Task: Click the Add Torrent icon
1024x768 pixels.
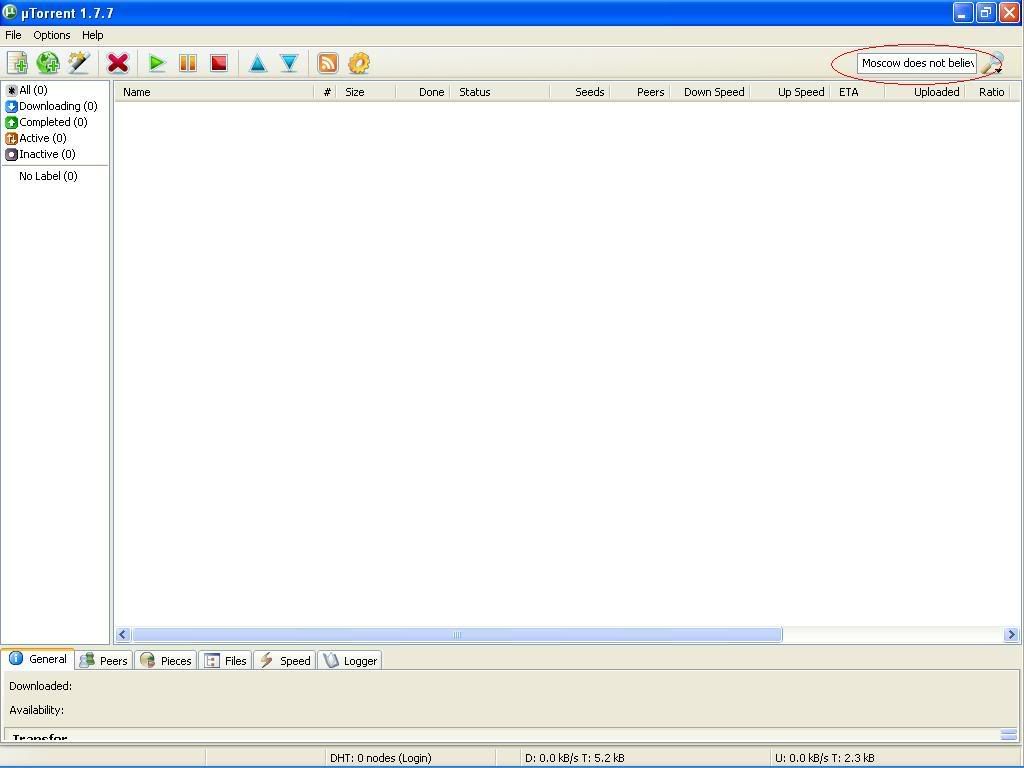Action: 17,63
